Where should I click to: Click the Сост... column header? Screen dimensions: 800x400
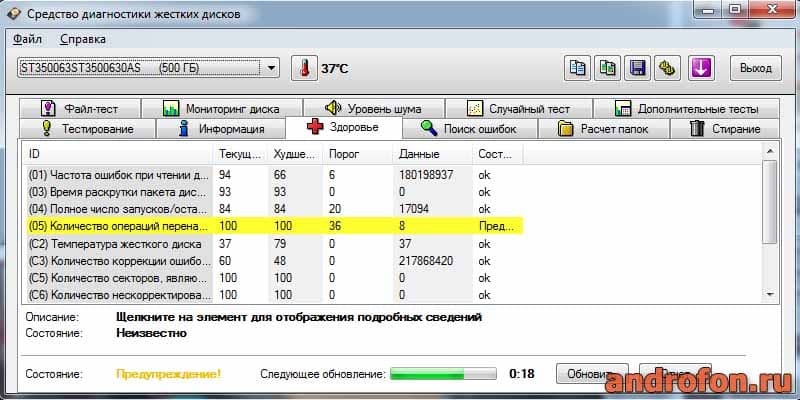[498, 154]
